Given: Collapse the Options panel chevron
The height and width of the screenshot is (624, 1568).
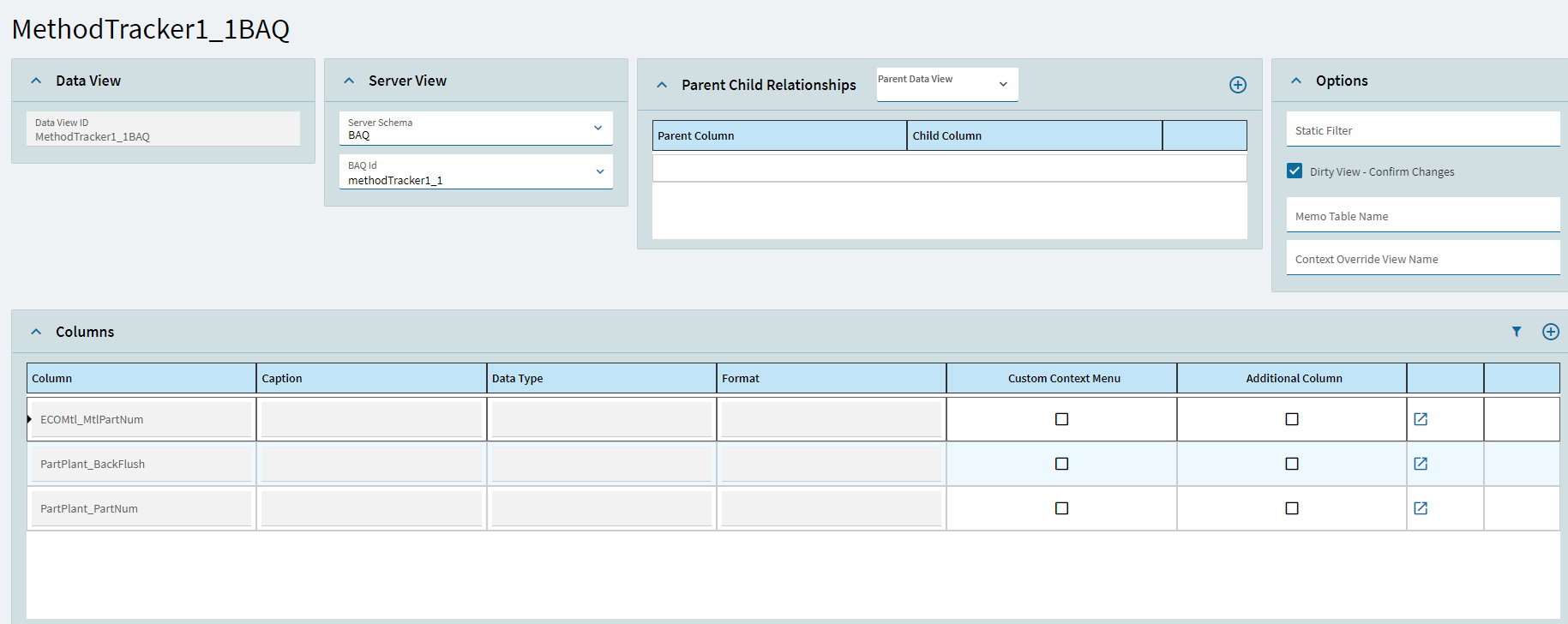Looking at the screenshot, I should pos(1296,81).
